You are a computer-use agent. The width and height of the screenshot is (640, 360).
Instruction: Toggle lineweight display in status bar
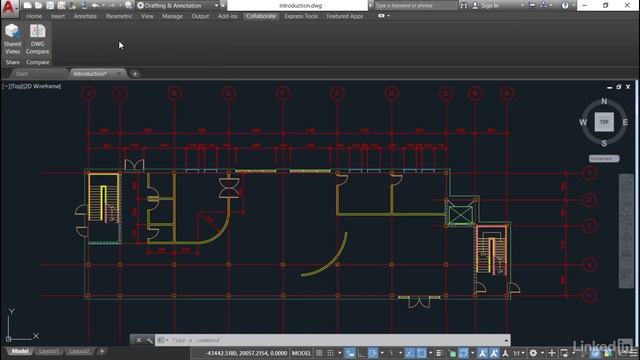(439, 353)
